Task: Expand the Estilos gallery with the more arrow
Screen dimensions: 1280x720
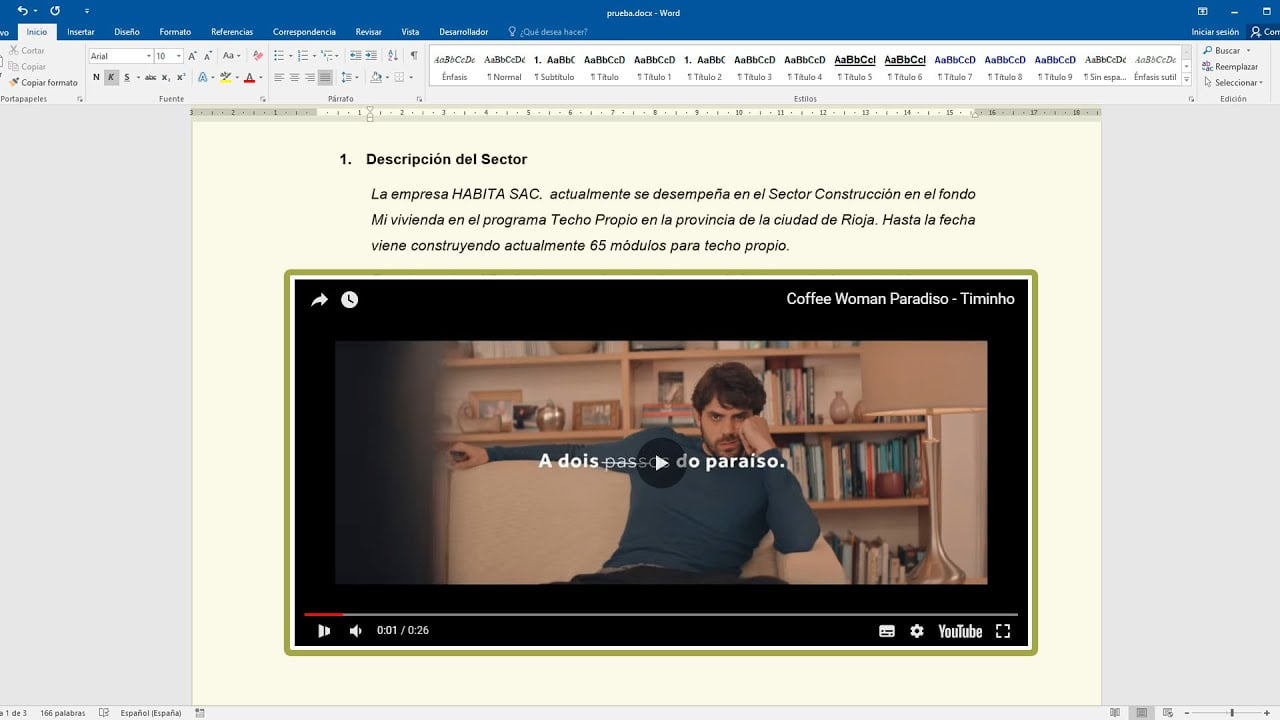Action: (x=1187, y=78)
